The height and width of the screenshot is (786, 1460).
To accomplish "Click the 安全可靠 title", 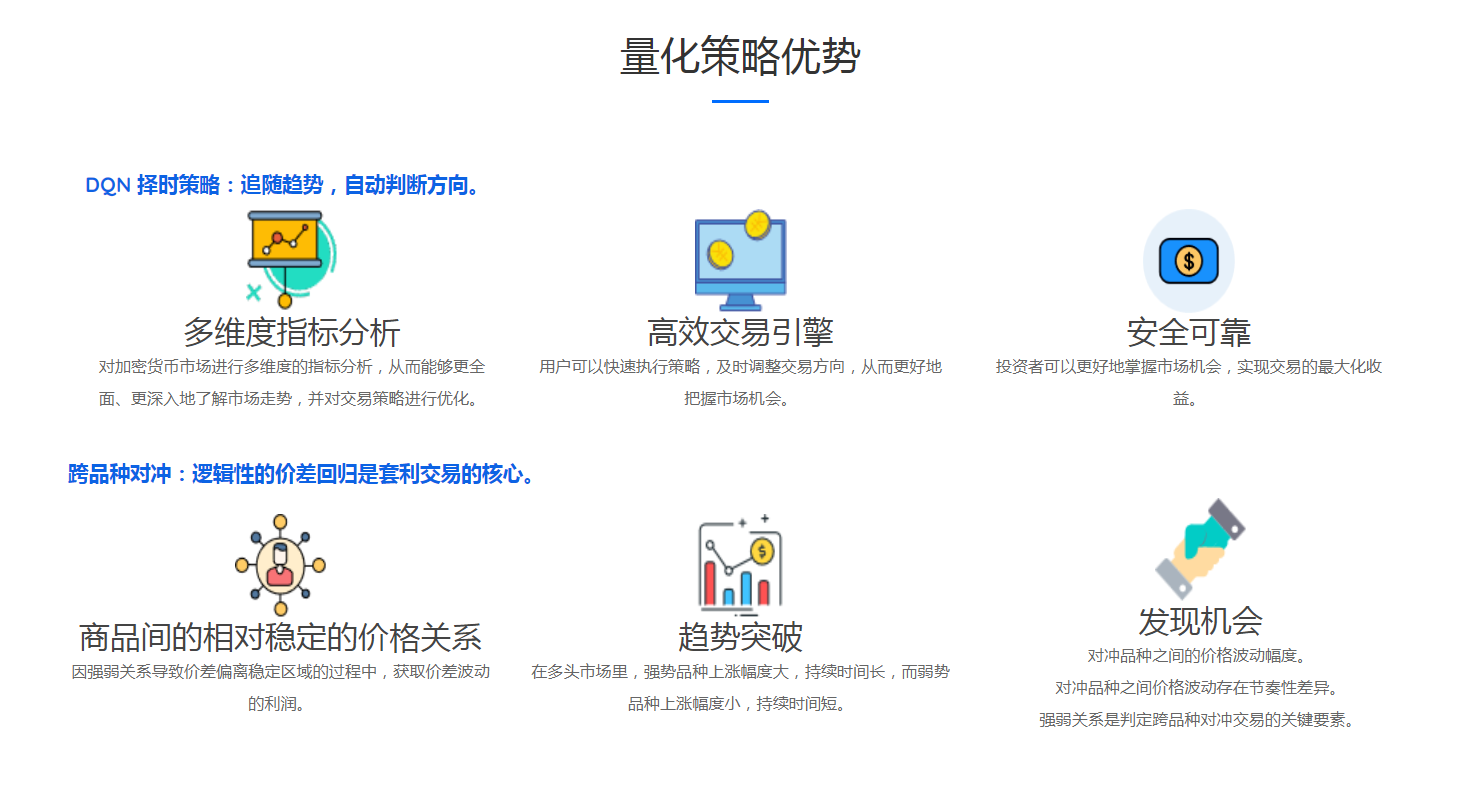I will tap(1189, 332).
